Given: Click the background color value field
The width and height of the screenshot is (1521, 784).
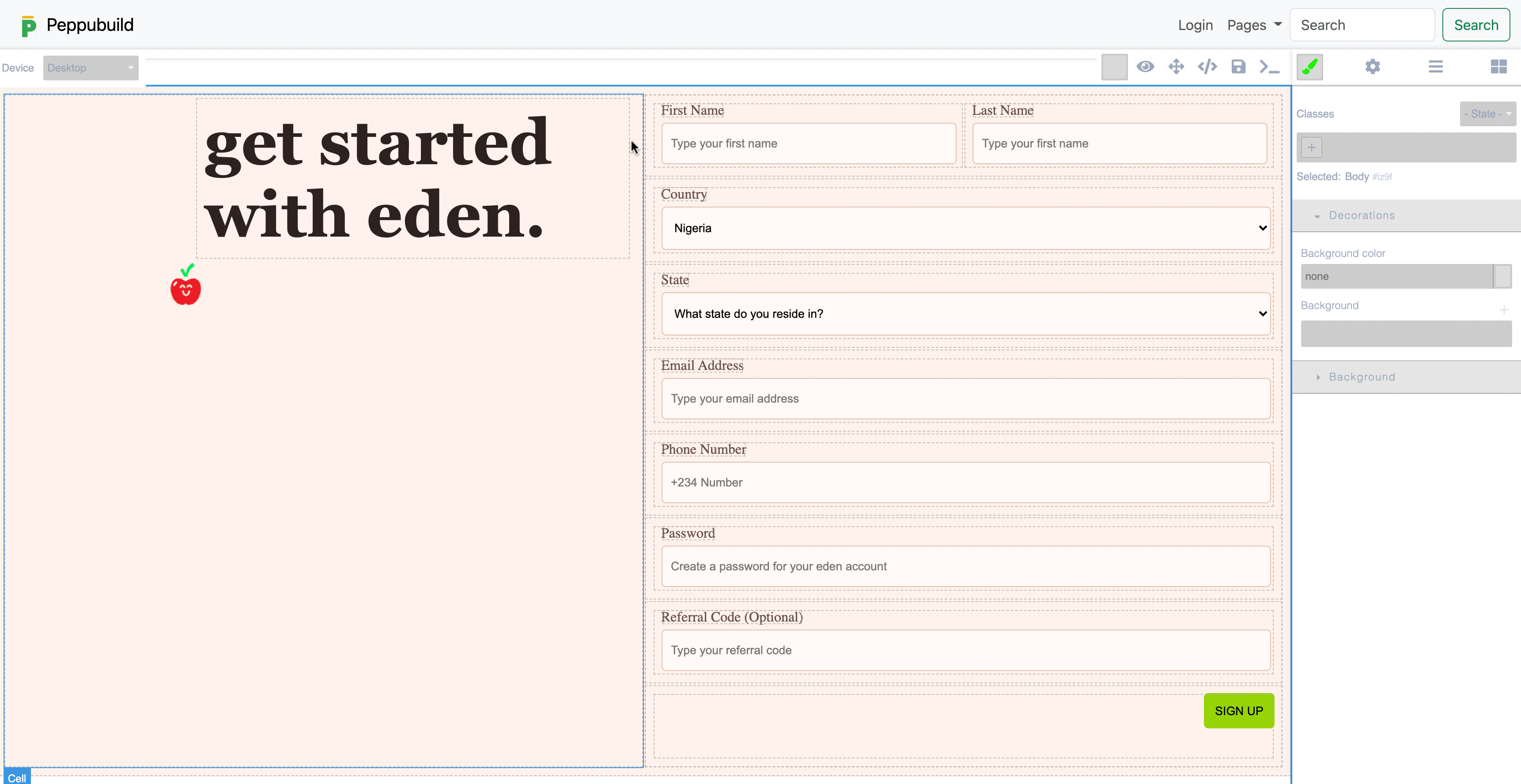Looking at the screenshot, I should [x=1396, y=276].
